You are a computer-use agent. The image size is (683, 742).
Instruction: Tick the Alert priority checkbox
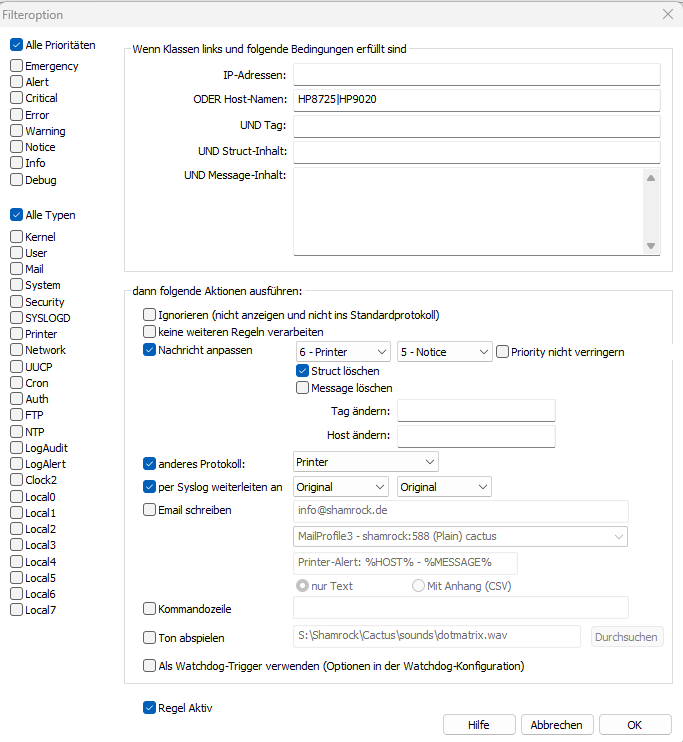tap(17, 81)
